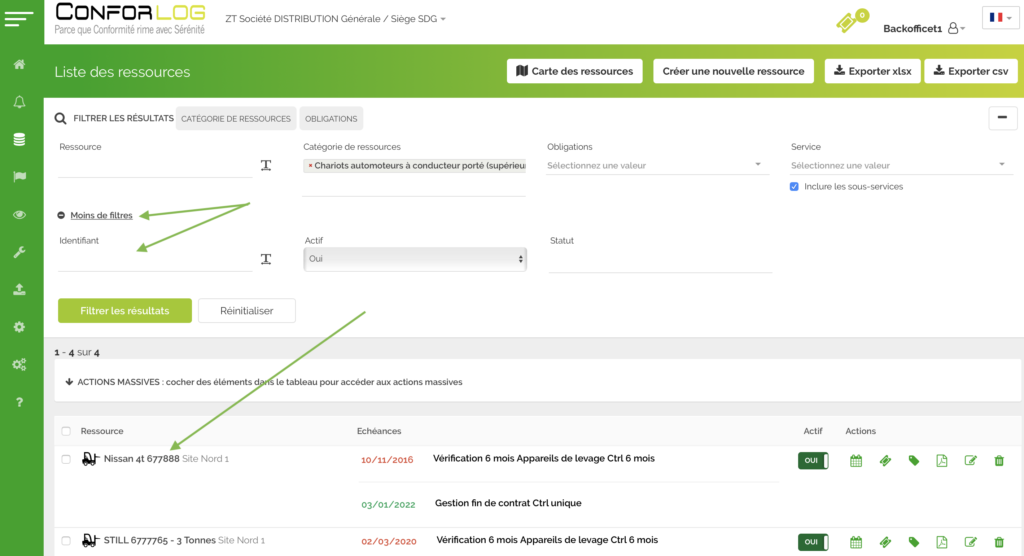Open the wrench tools icon in sidebar
The width and height of the screenshot is (1024, 556).
[x=19, y=252]
